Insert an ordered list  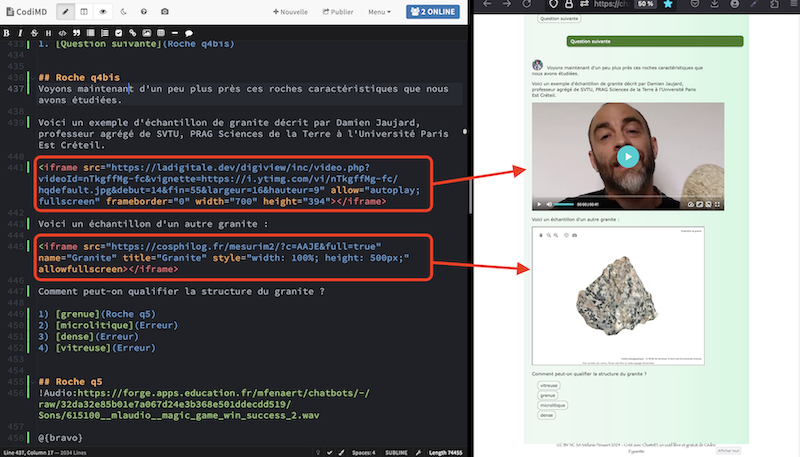(x=105, y=33)
